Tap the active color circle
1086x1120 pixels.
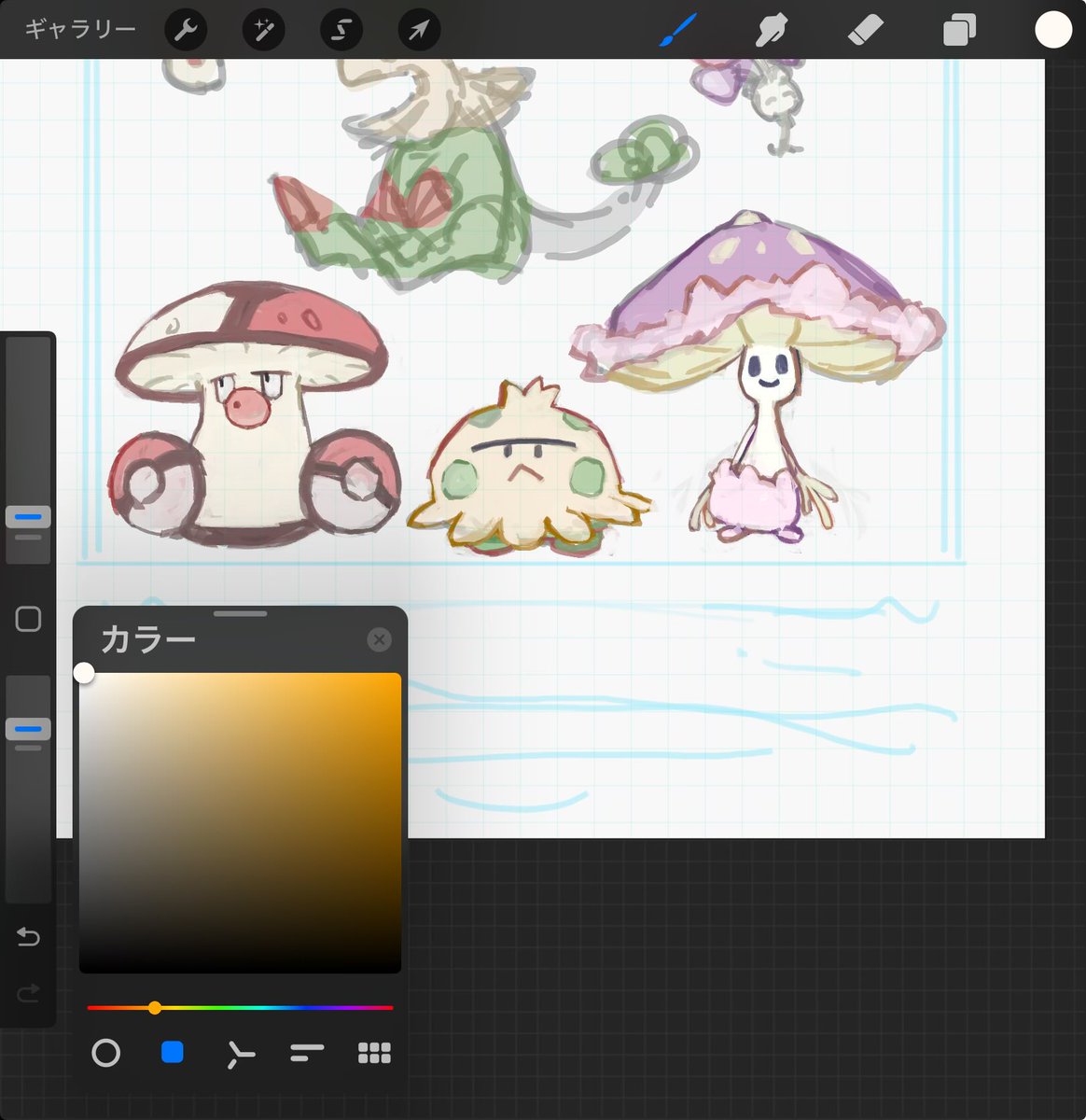[1052, 30]
